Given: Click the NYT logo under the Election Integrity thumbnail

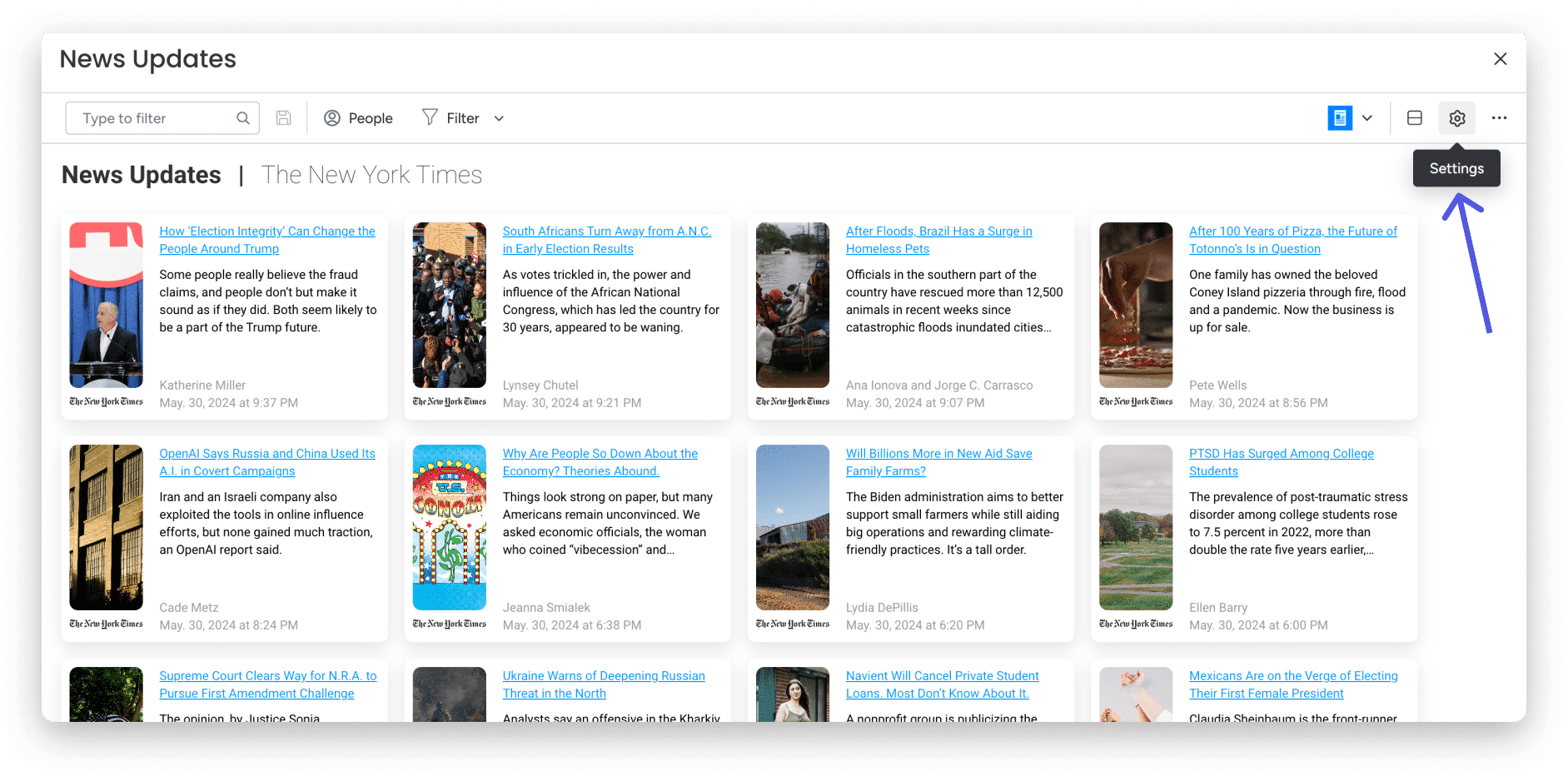Looking at the screenshot, I should tap(106, 401).
